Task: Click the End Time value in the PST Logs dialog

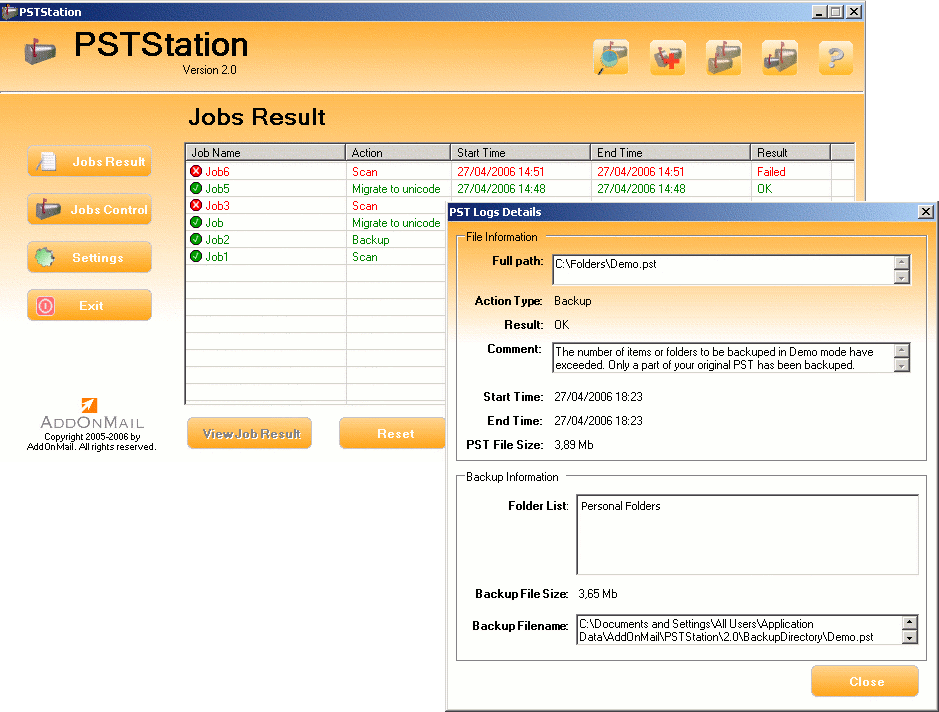Action: 598,421
